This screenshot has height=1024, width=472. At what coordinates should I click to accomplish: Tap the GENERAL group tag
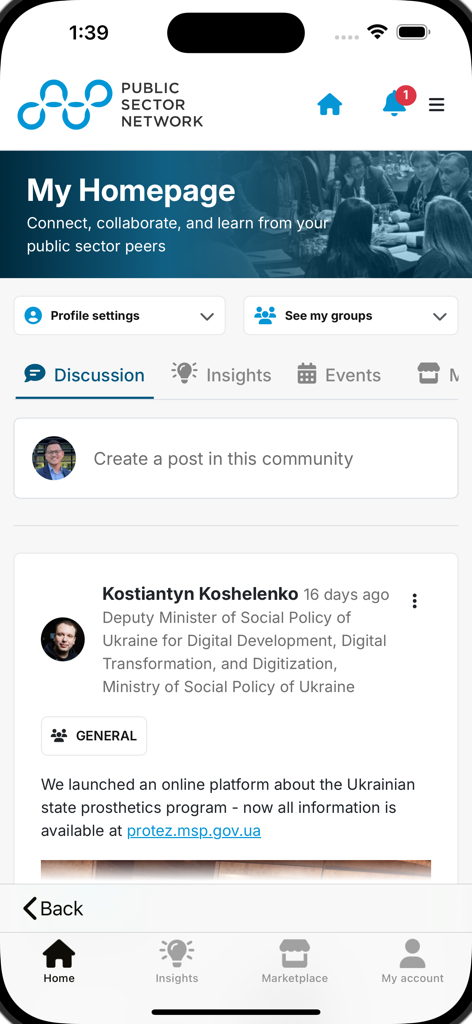(94, 736)
